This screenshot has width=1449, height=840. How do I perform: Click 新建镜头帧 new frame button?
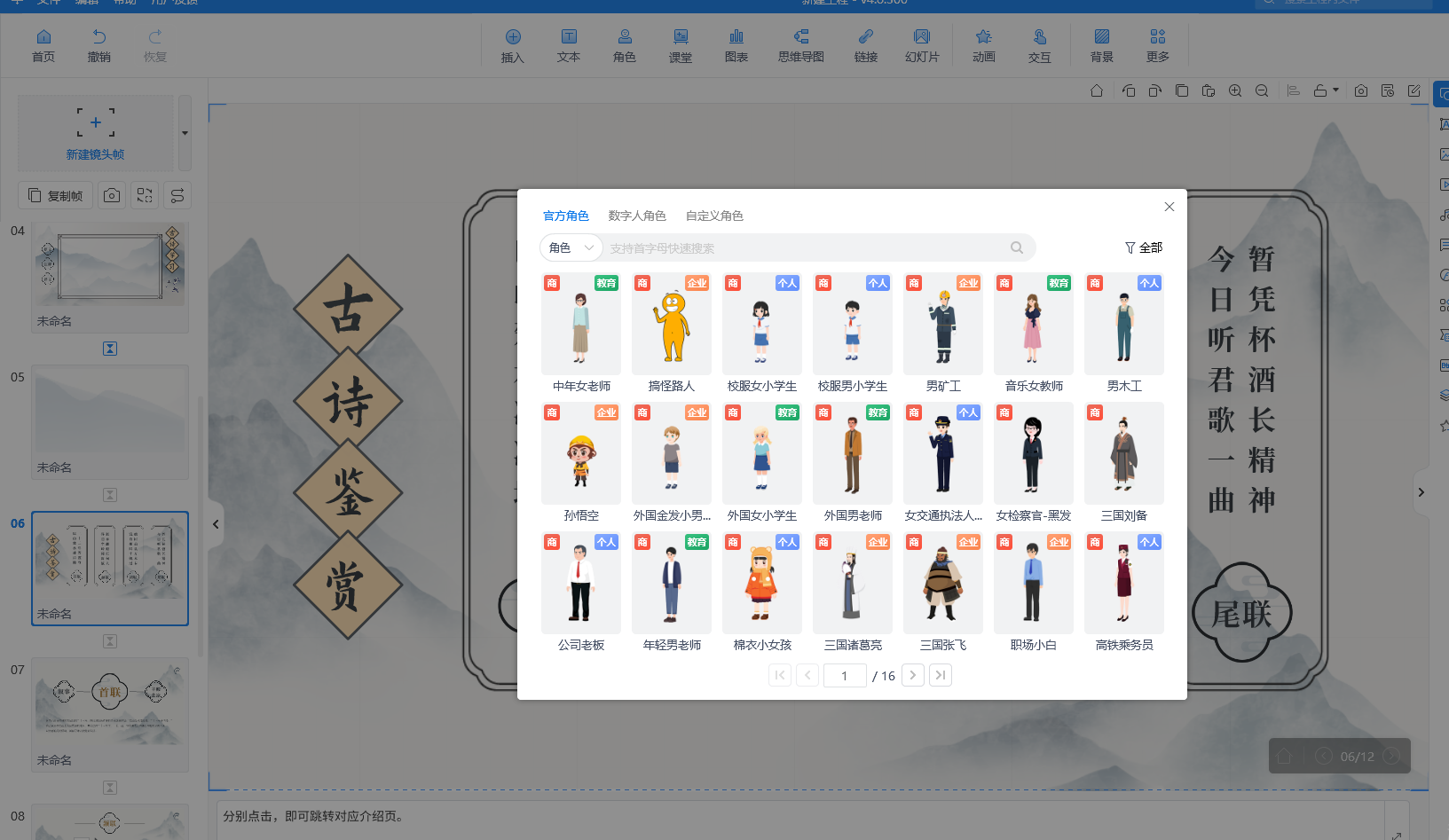pyautogui.click(x=96, y=133)
